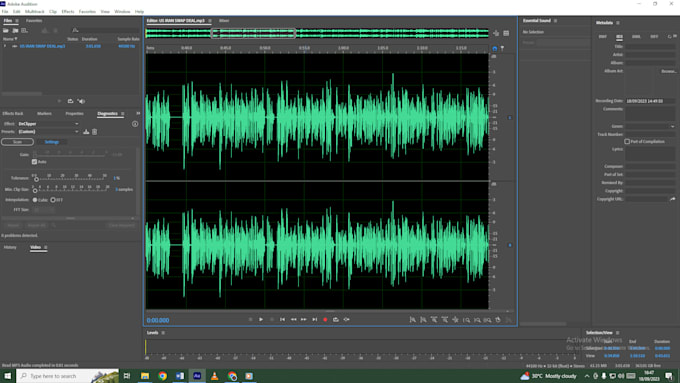Switch to the Effects Rack tab
The width and height of the screenshot is (680, 383).
(x=13, y=114)
